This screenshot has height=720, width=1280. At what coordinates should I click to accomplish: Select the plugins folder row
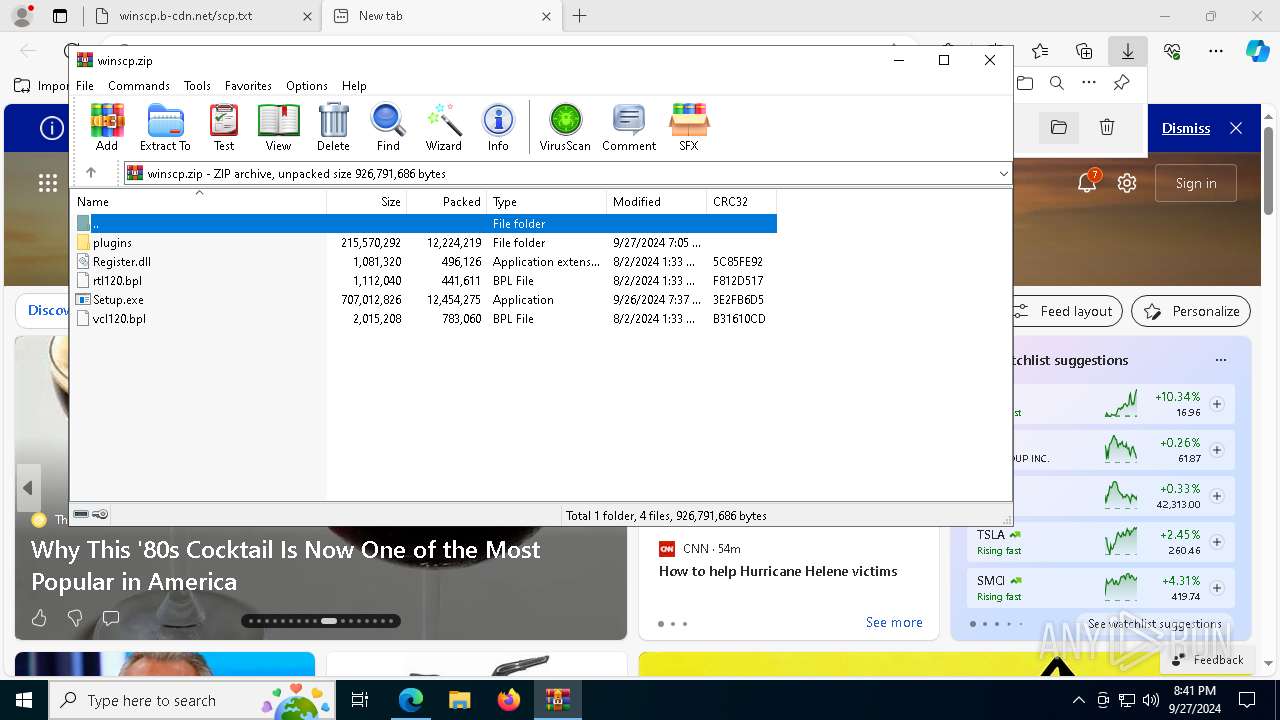pos(426,243)
